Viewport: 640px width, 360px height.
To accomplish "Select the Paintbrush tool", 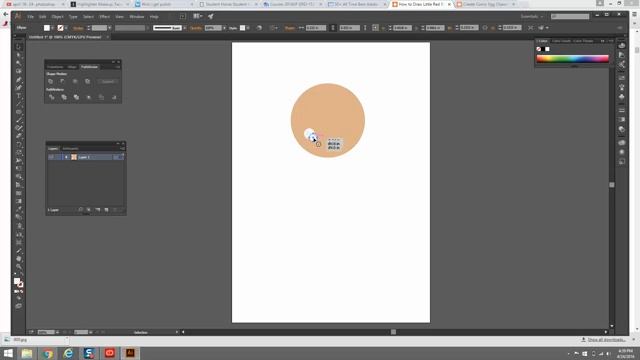I will 19,120.
